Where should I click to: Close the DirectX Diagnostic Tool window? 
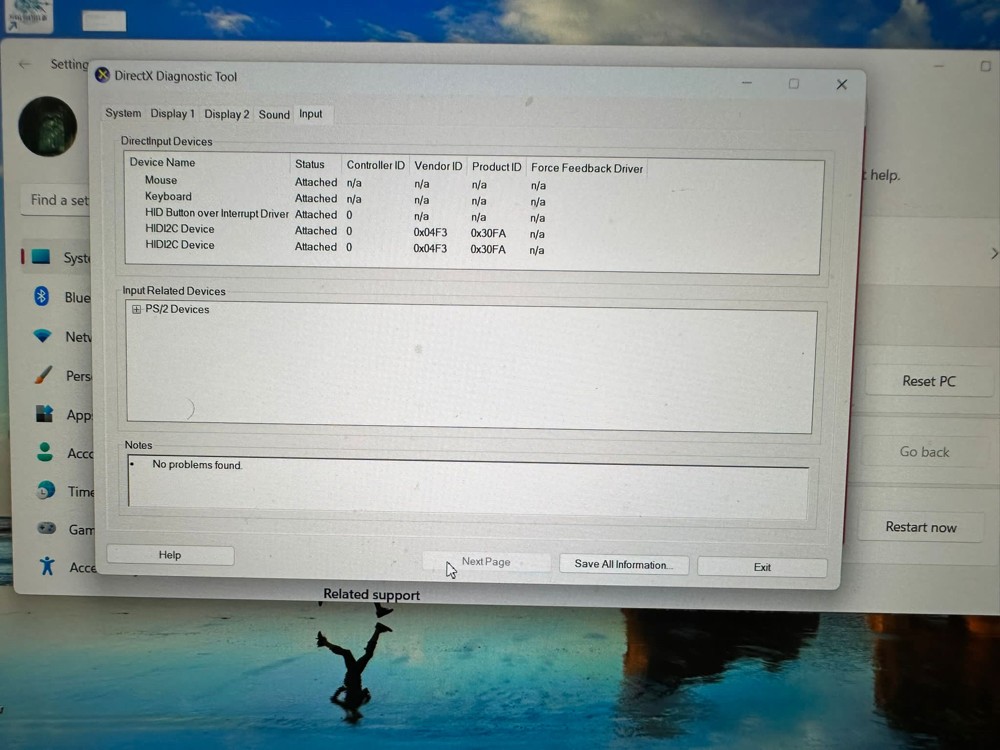(842, 84)
